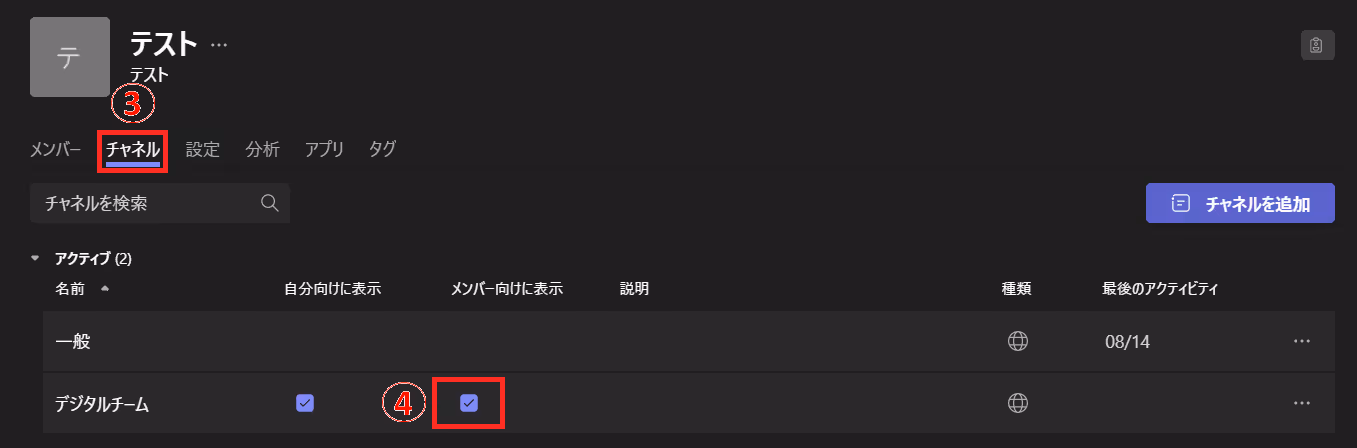
Task: Open the タグ tab
Action: [x=383, y=149]
